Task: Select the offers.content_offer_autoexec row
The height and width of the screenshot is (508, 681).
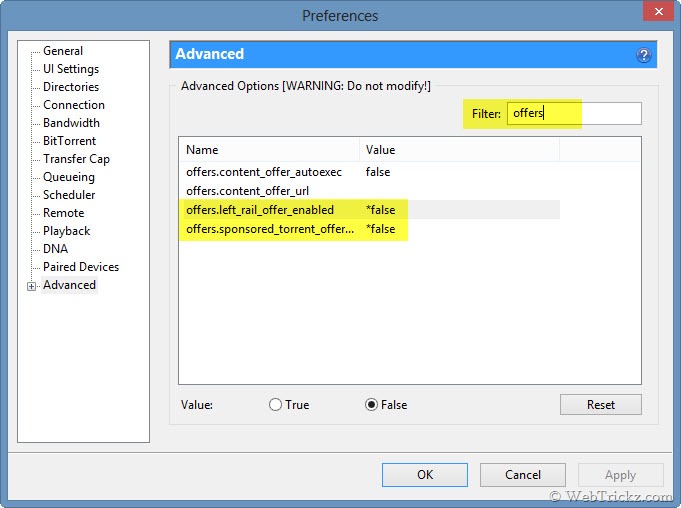Action: pos(369,172)
